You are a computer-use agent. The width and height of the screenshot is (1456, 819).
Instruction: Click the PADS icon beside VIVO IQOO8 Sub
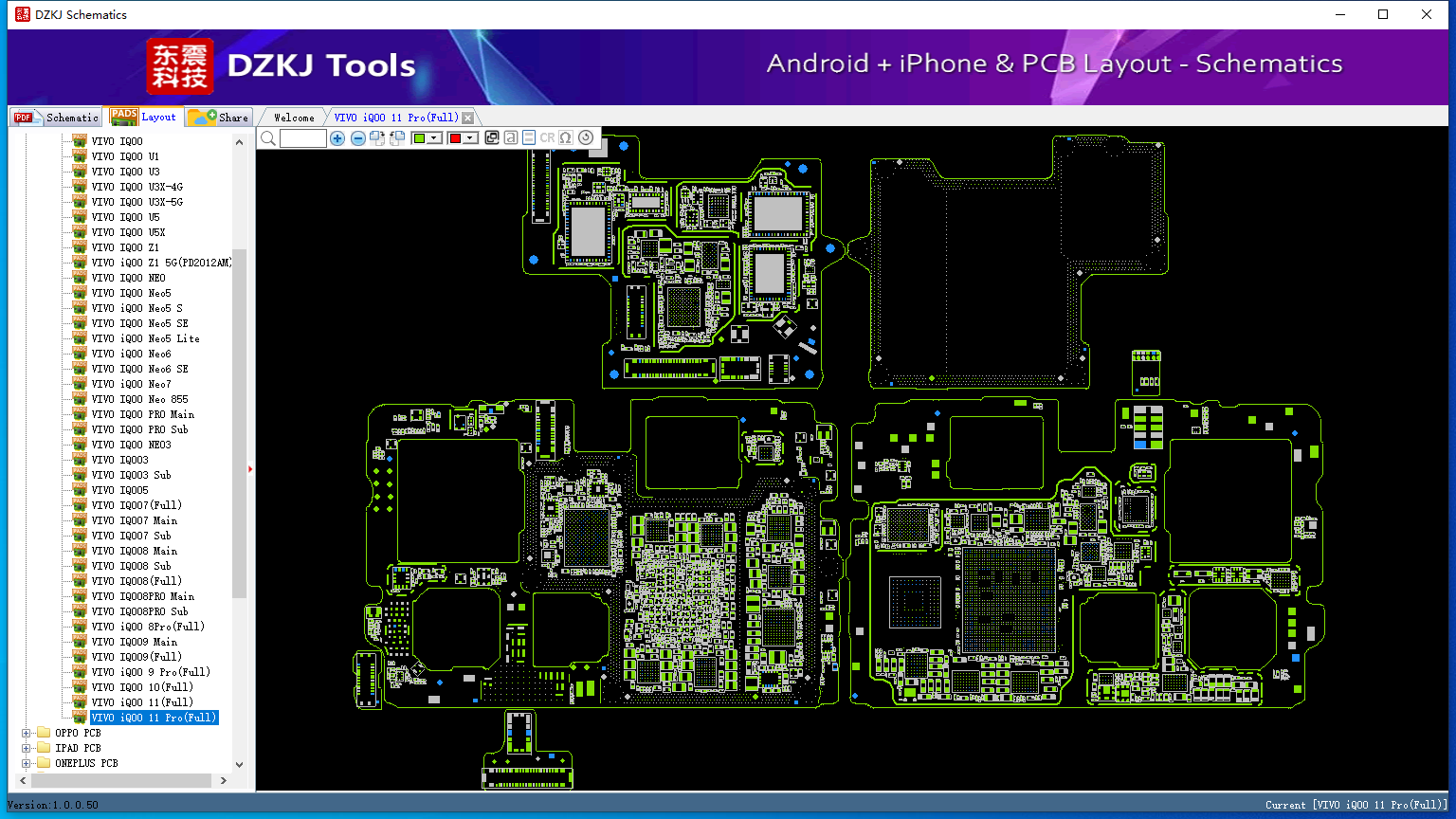[80, 566]
